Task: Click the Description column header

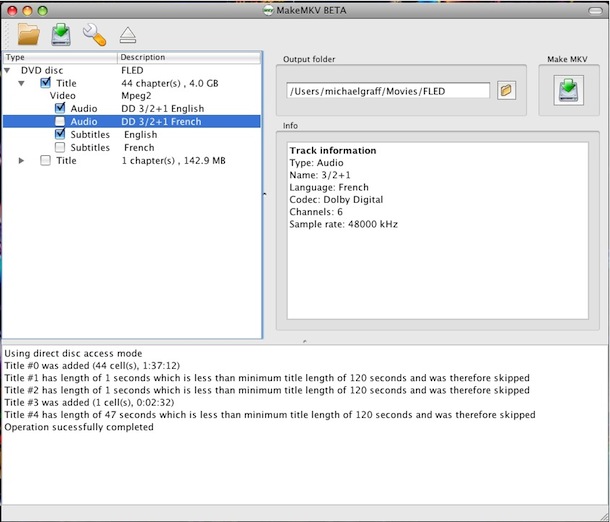Action: coord(190,58)
